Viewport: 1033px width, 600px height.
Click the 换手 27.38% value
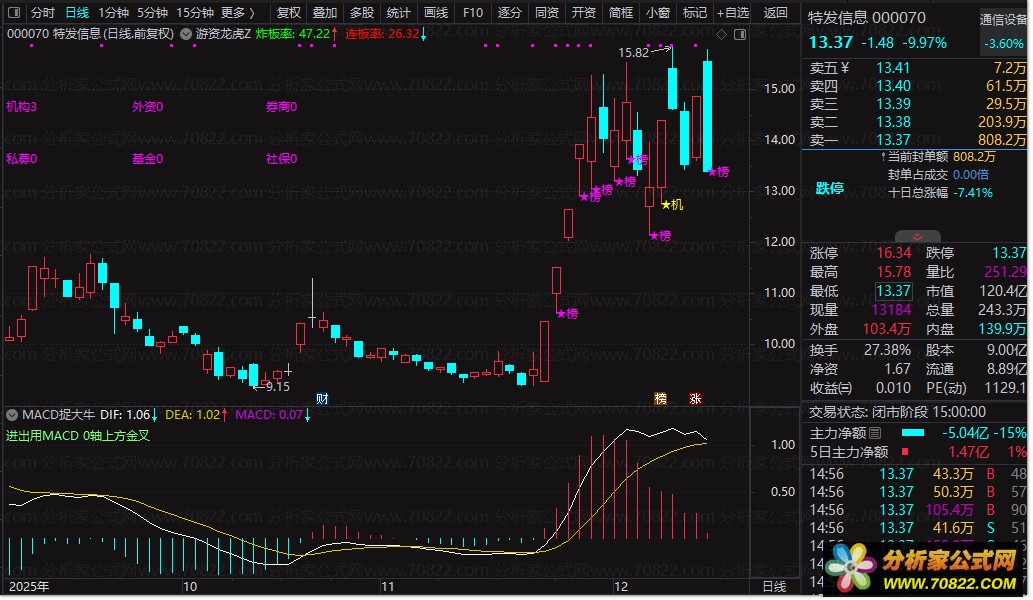click(x=887, y=350)
